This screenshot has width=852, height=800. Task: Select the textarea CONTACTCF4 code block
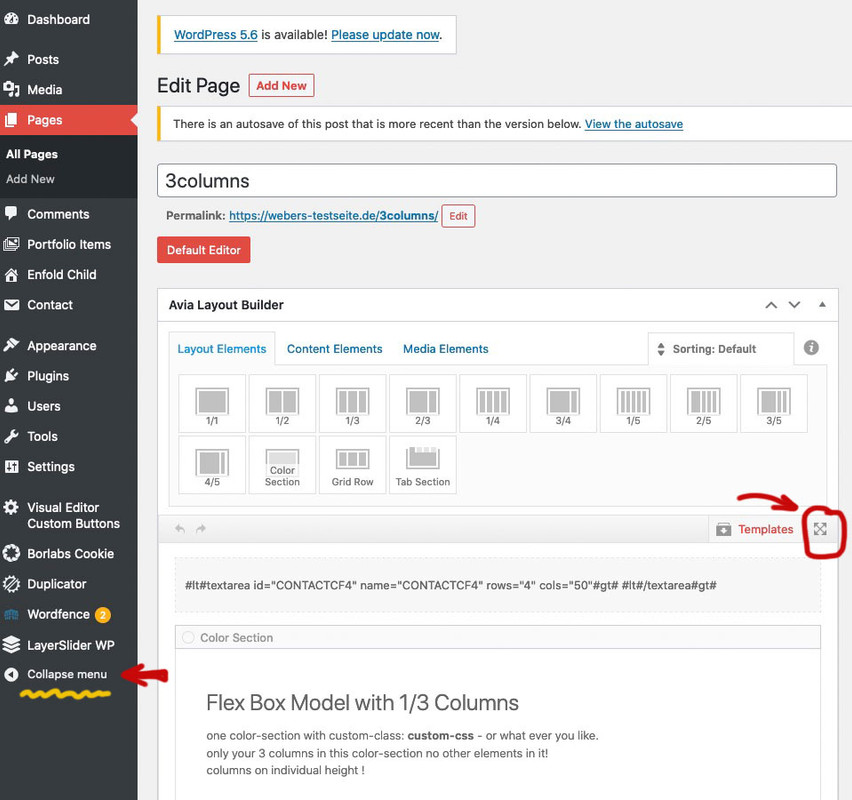coord(497,585)
